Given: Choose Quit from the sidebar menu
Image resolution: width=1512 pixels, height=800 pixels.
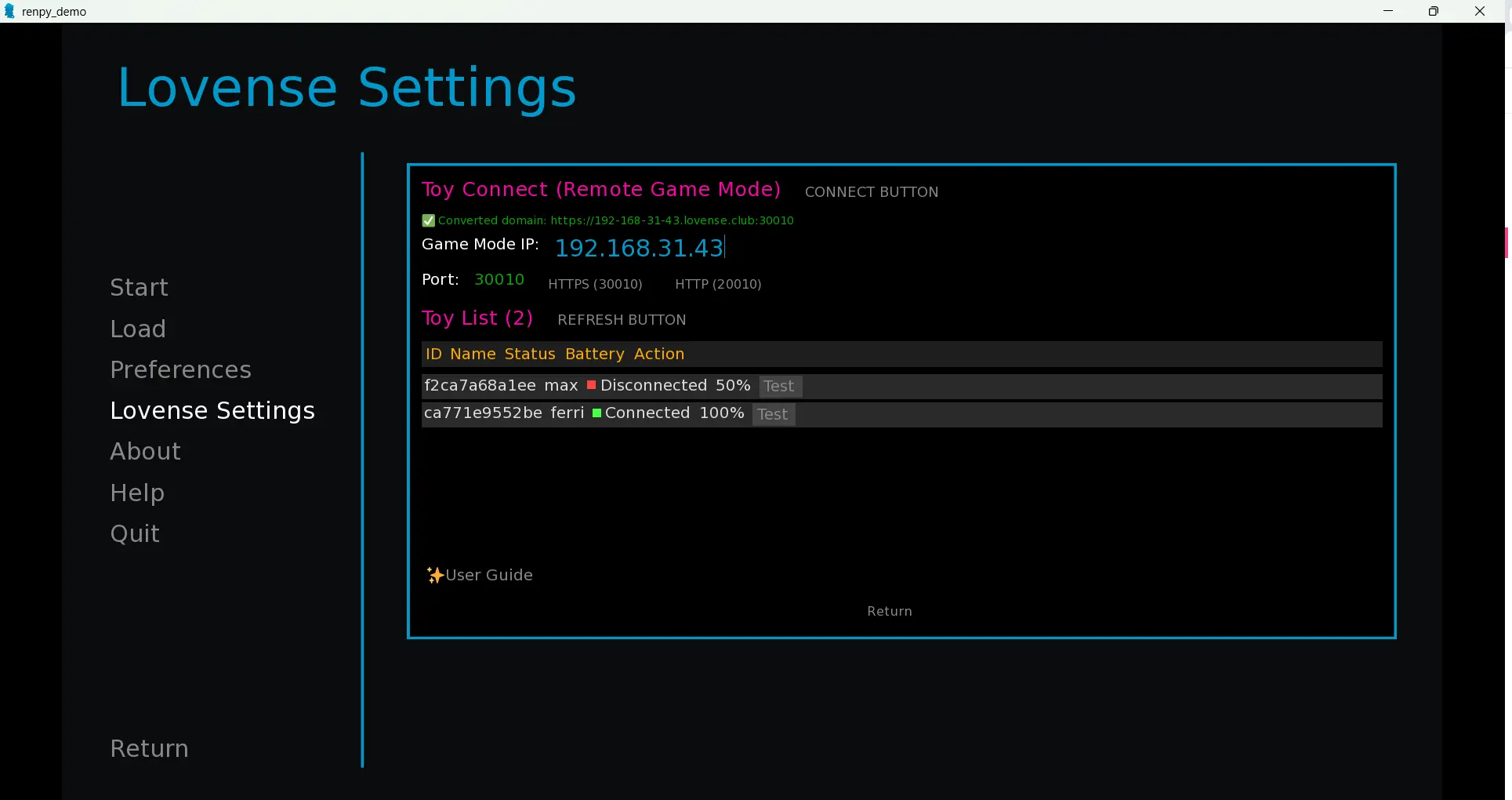Looking at the screenshot, I should [x=135, y=533].
